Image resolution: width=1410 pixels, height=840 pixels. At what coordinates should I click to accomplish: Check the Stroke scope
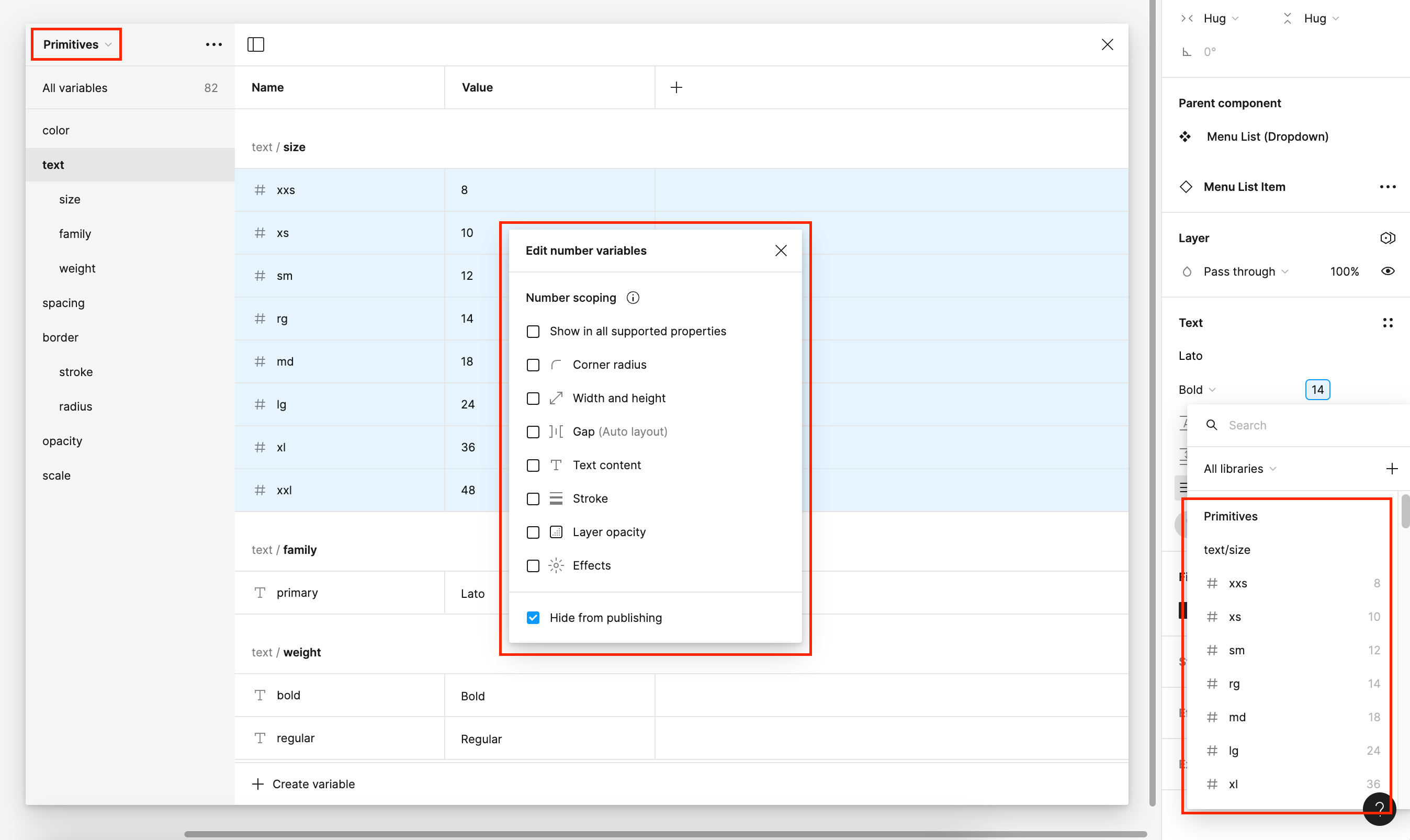coord(533,498)
